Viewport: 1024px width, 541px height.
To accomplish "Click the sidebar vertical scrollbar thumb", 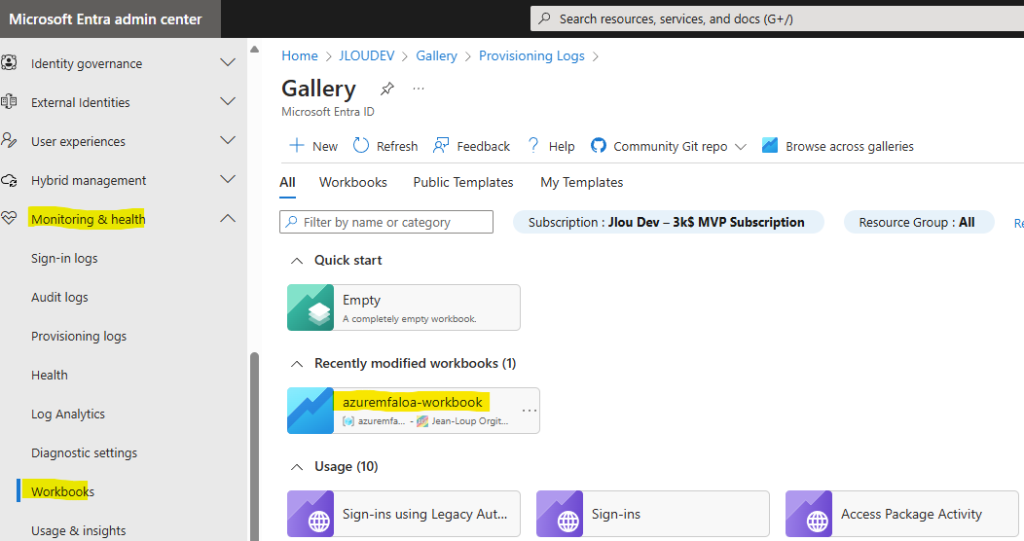I will pos(254,447).
